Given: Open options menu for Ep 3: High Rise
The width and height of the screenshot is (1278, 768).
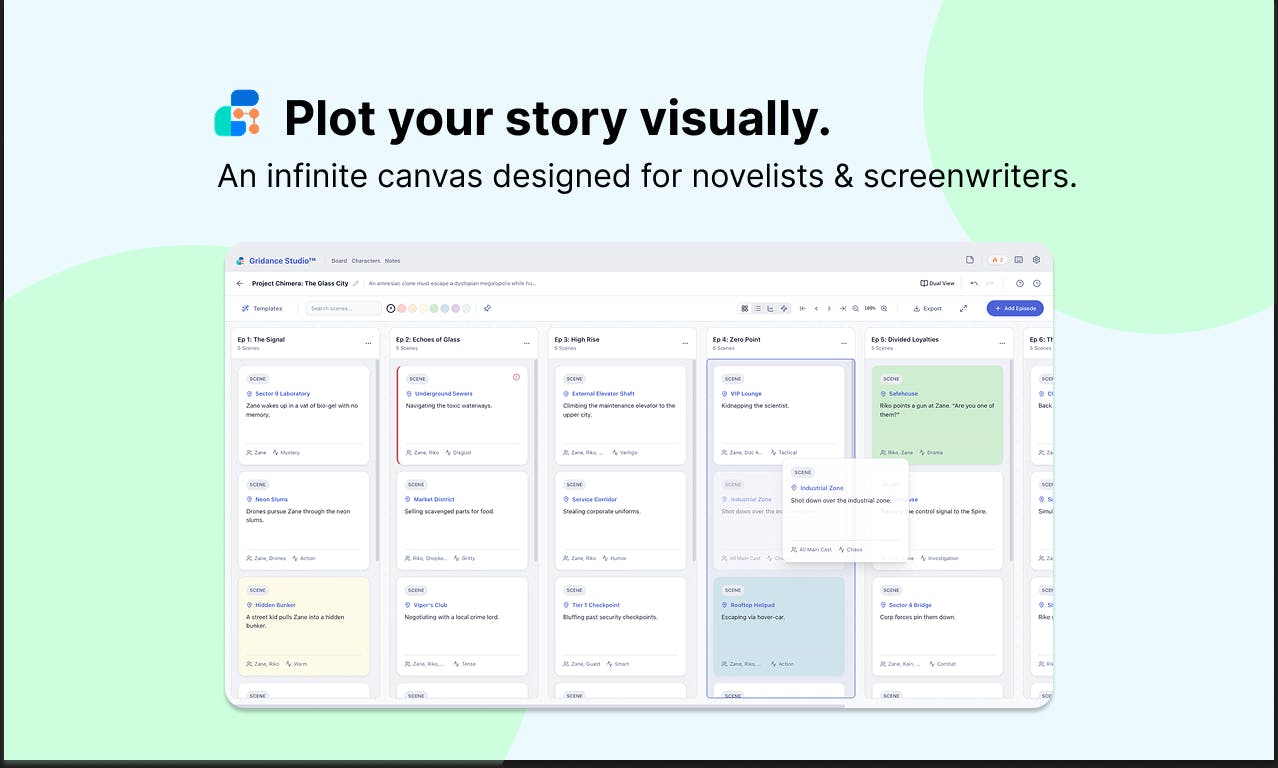Looking at the screenshot, I should (x=685, y=343).
